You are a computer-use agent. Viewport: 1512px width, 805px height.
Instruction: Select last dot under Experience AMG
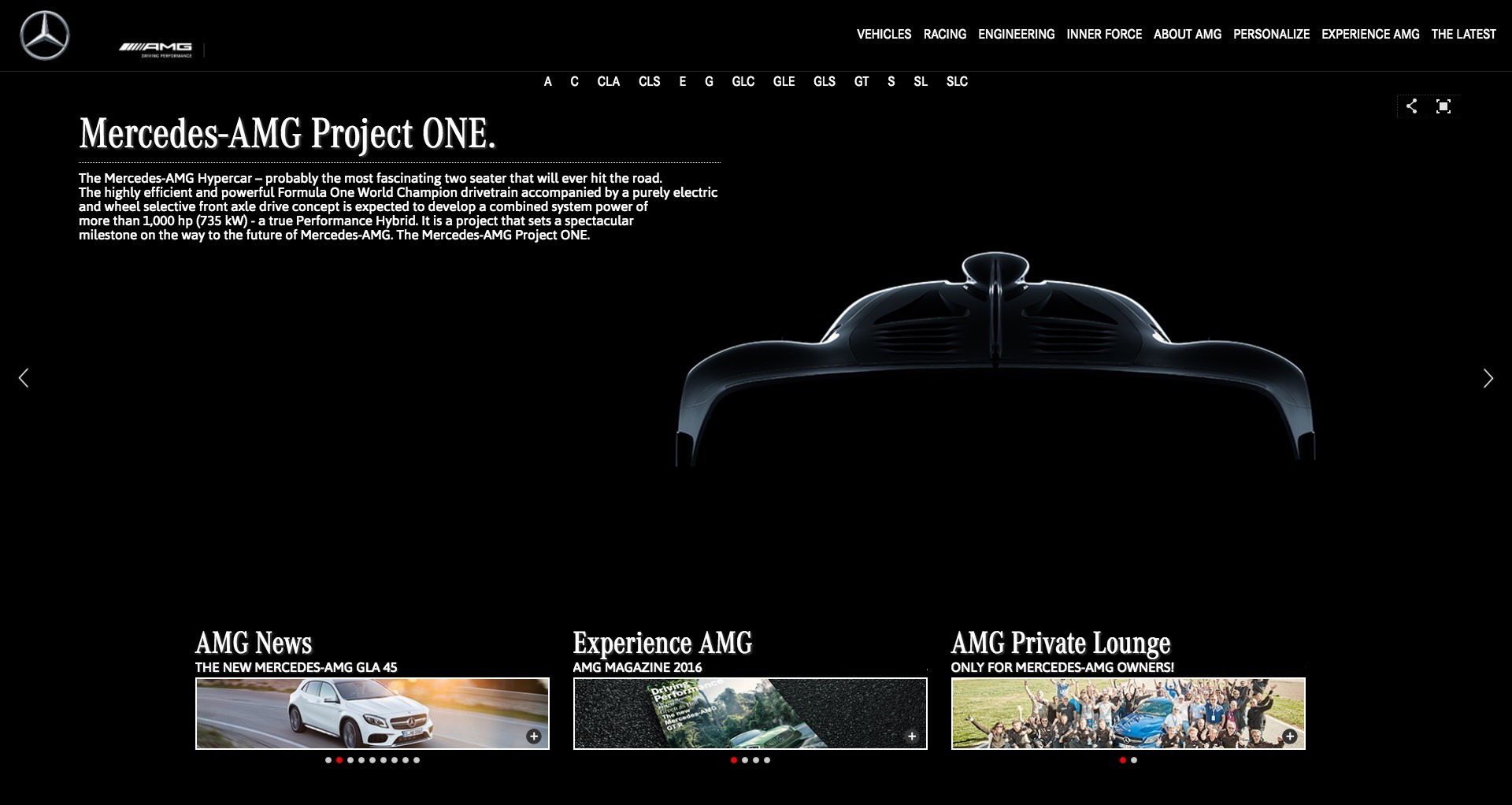pyautogui.click(x=767, y=760)
